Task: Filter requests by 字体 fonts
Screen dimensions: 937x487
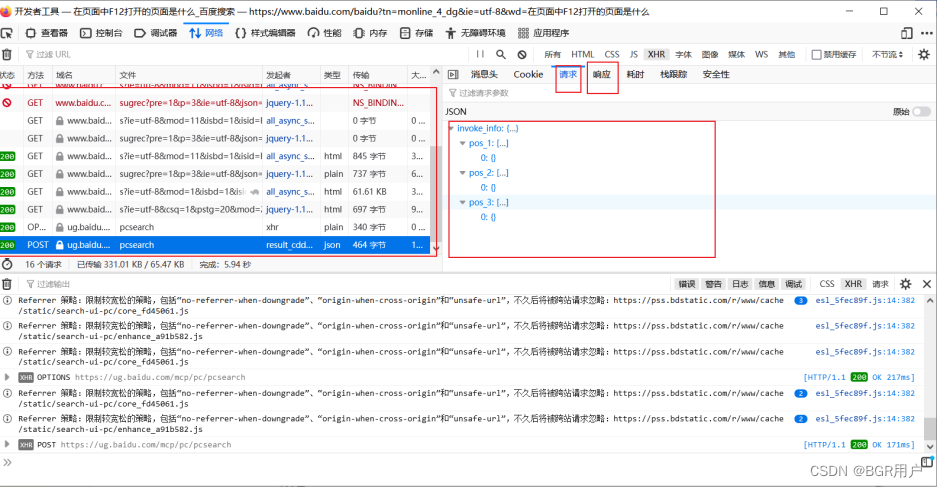Action: coord(683,54)
